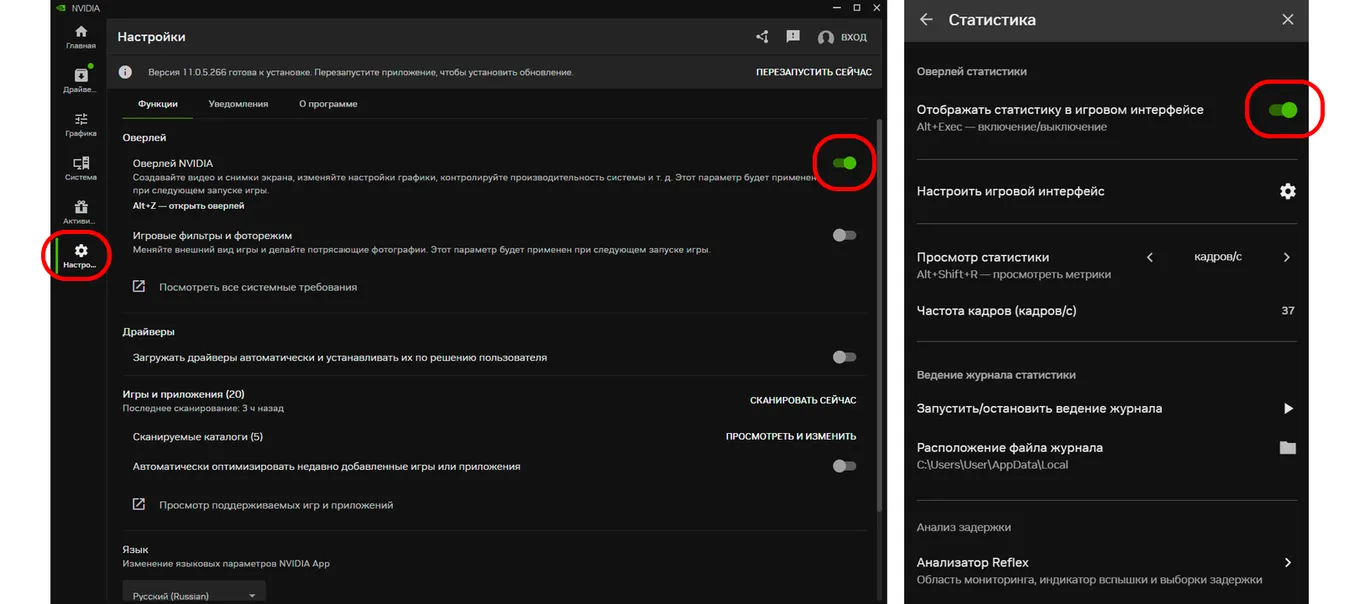Click the кадров/с view value

[x=1218, y=257]
